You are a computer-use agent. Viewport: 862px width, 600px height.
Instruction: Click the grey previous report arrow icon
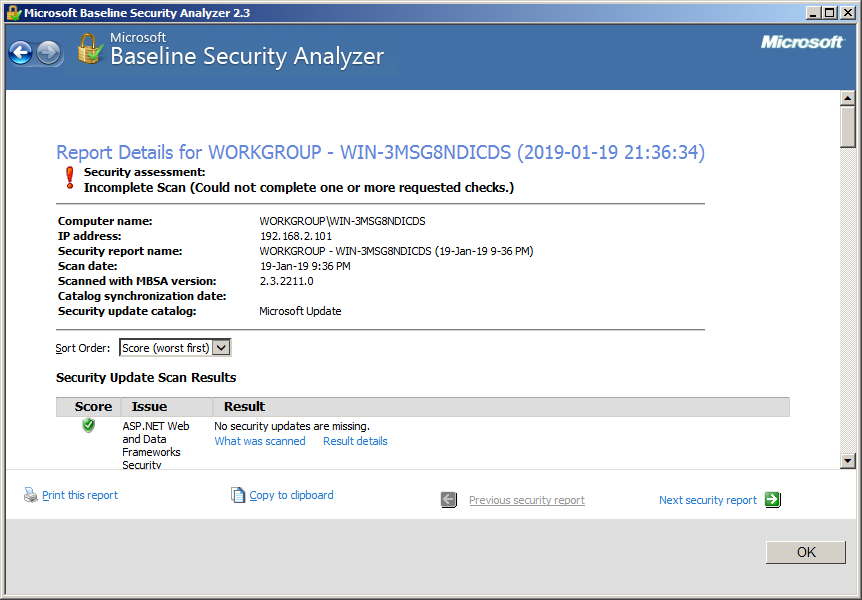click(x=449, y=500)
